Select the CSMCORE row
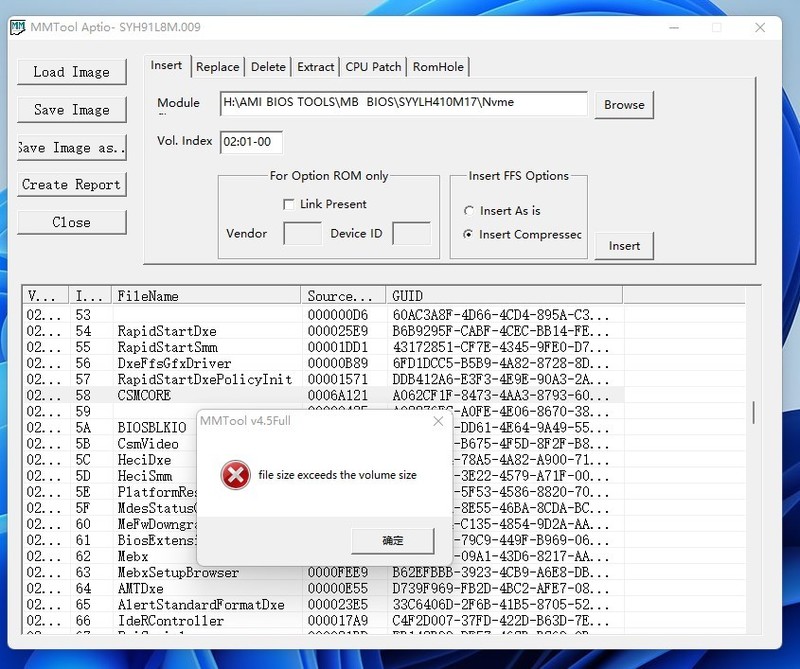 (x=323, y=395)
